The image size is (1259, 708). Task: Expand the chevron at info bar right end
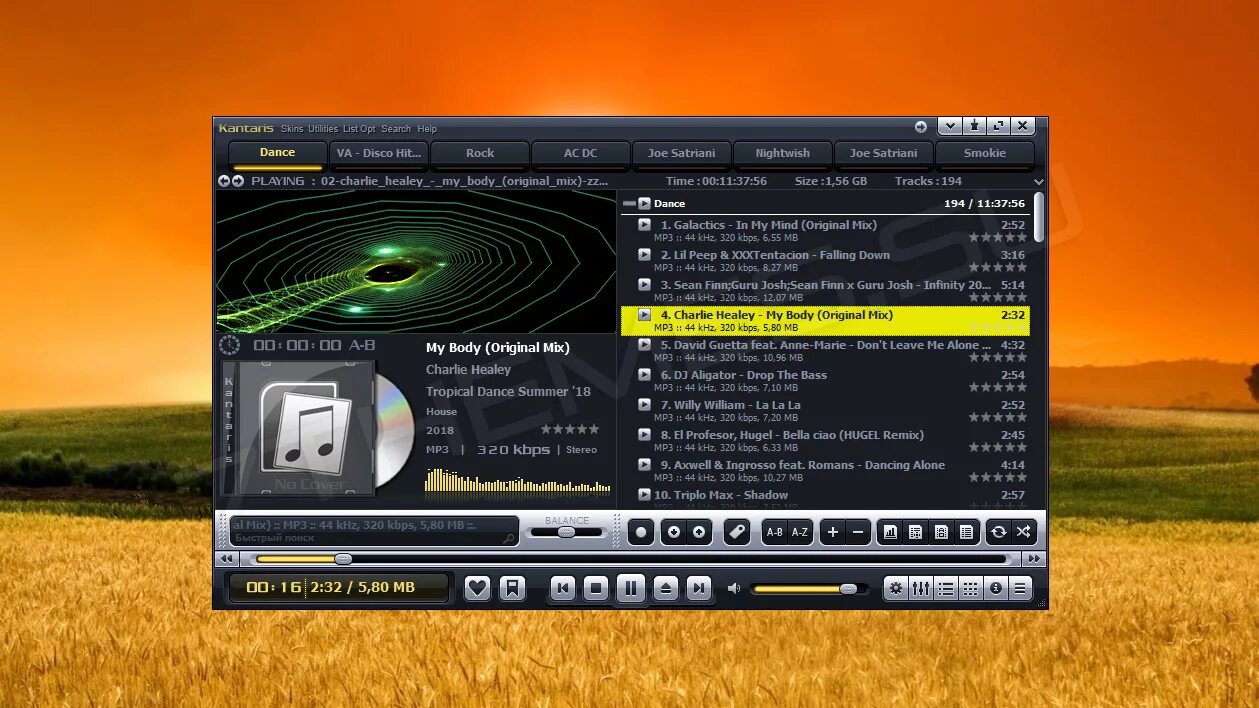point(1039,181)
